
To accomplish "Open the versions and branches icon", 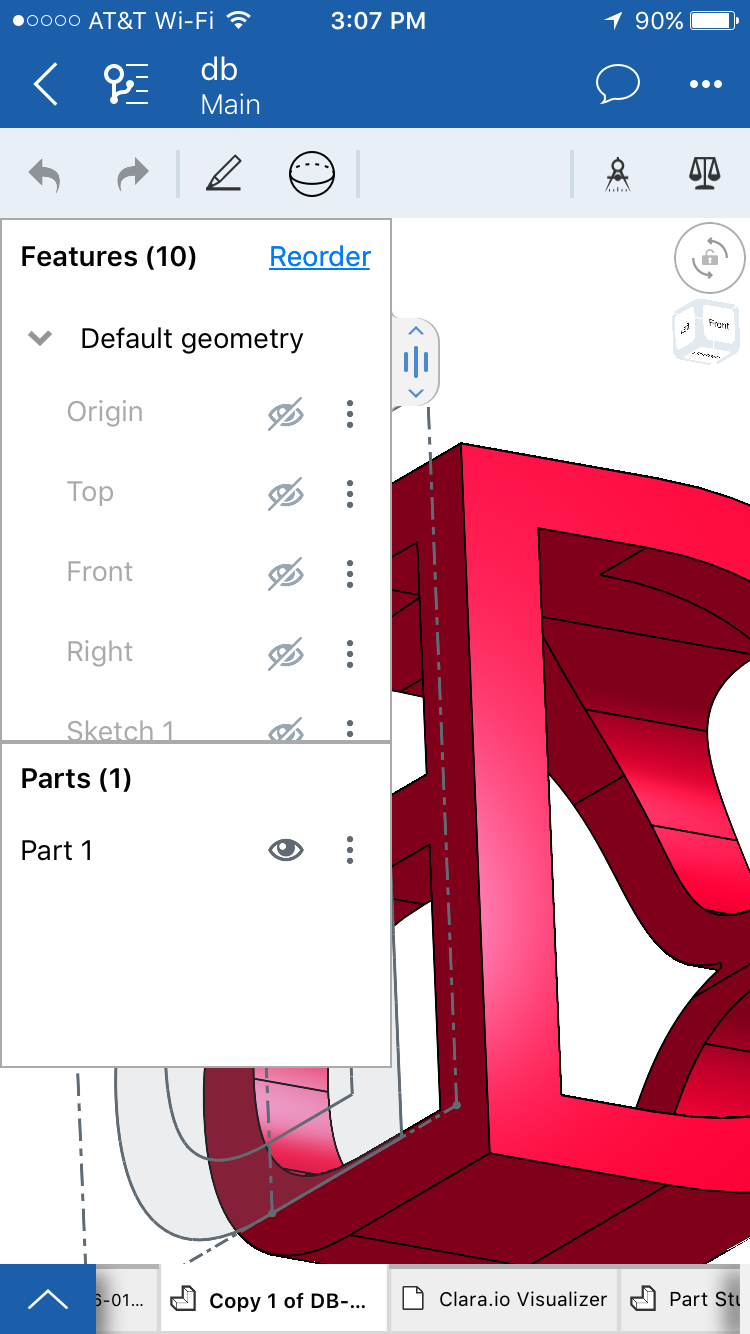I will click(x=127, y=85).
